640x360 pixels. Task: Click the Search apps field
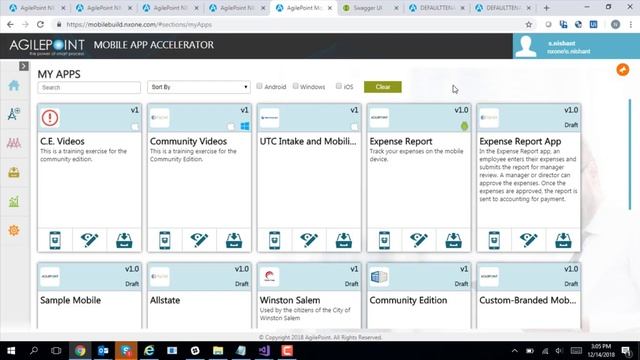point(89,87)
